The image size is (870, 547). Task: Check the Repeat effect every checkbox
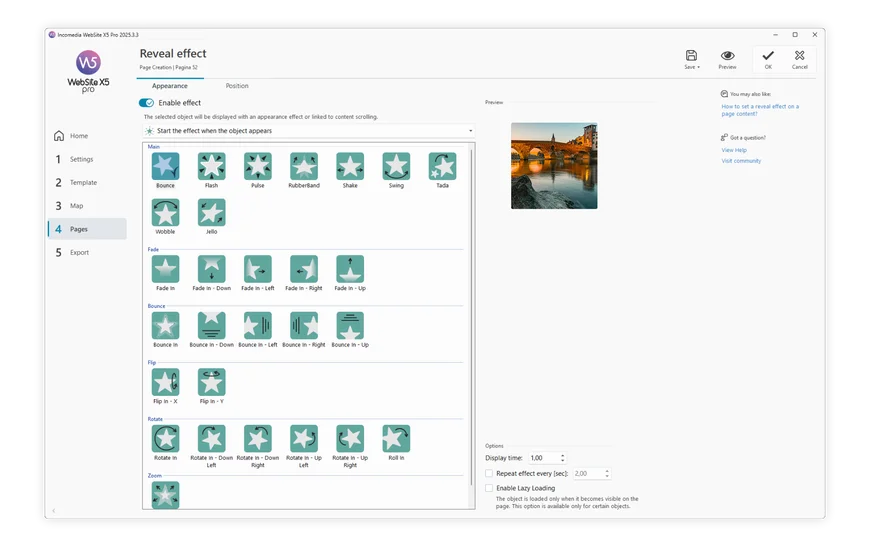click(x=489, y=473)
